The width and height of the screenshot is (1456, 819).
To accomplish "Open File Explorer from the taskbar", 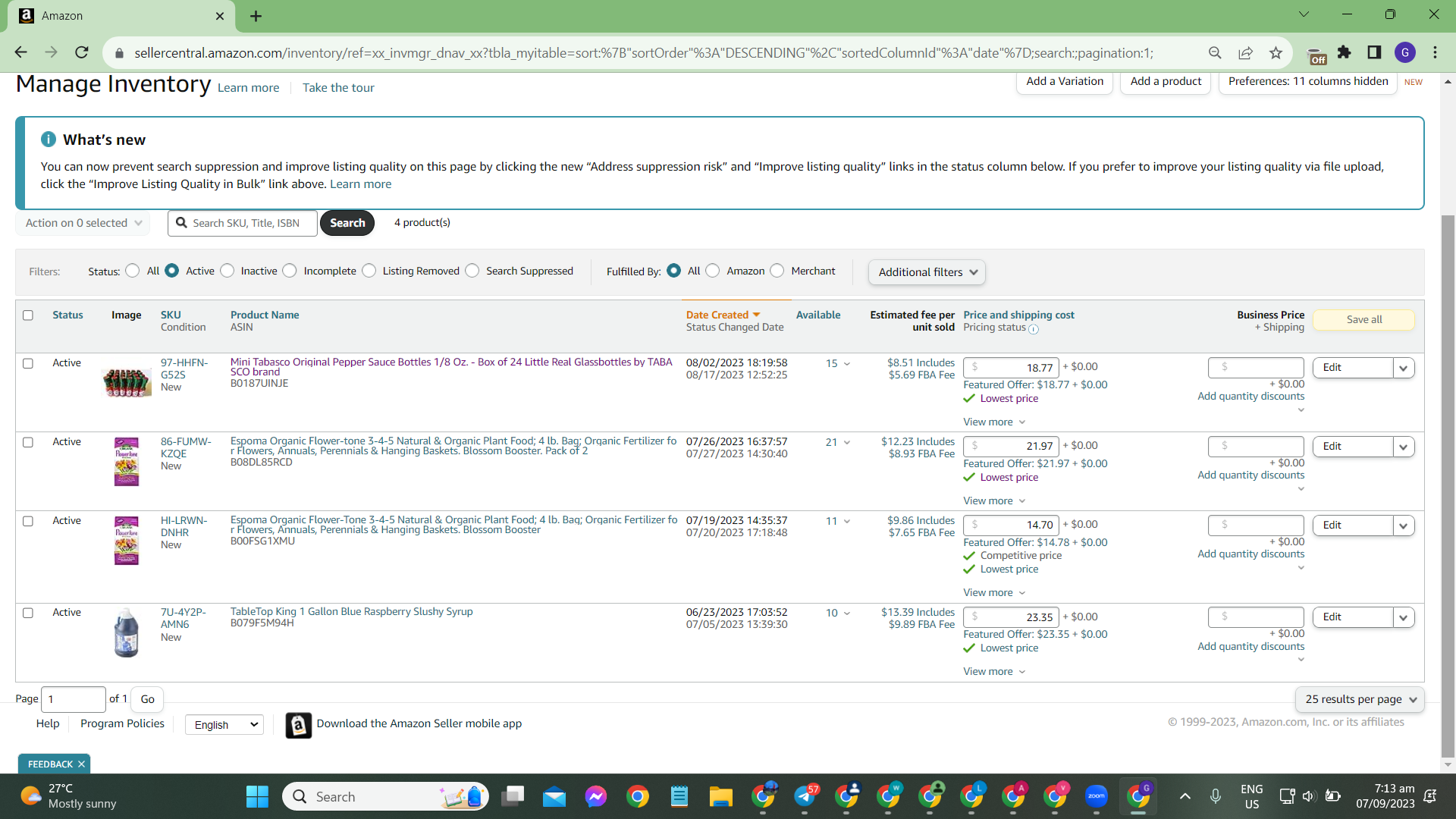I will click(x=720, y=796).
